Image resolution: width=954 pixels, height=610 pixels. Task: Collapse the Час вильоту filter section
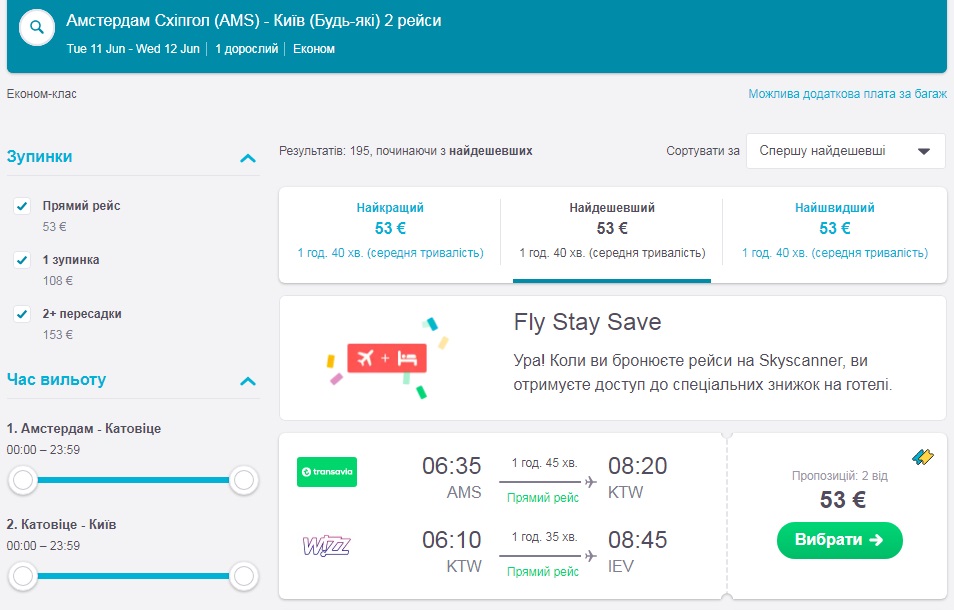click(248, 381)
